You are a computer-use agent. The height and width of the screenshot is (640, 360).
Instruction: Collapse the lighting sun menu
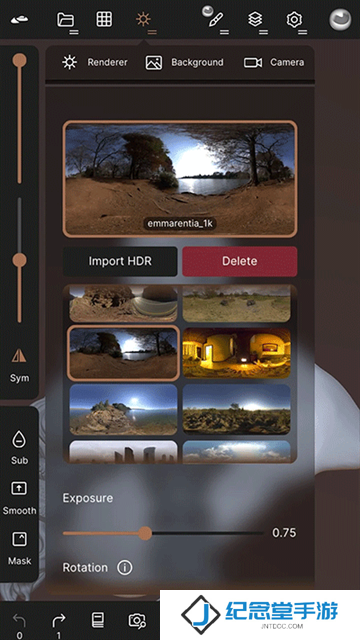[x=144, y=20]
